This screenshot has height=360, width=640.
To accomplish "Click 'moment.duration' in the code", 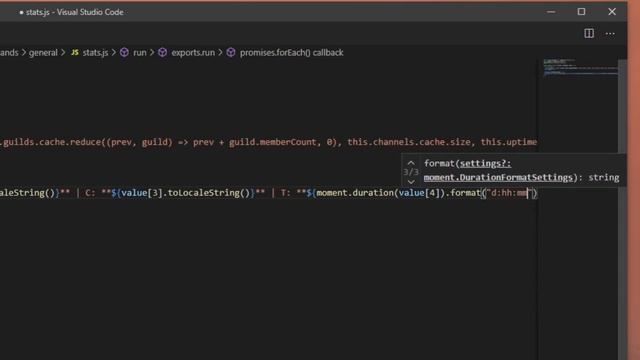I will [x=354, y=193].
